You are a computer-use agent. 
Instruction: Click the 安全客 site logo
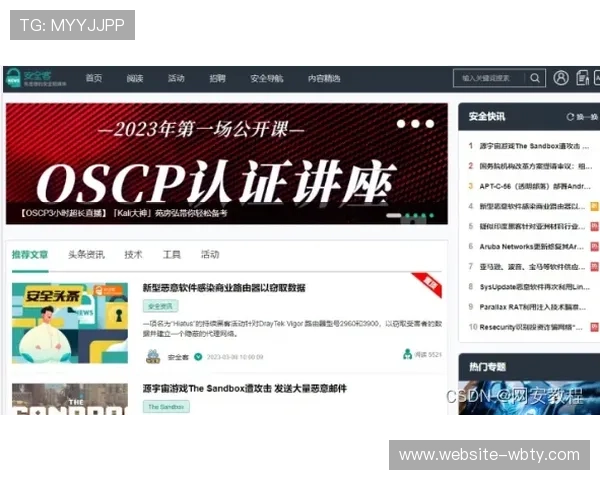tap(36, 78)
